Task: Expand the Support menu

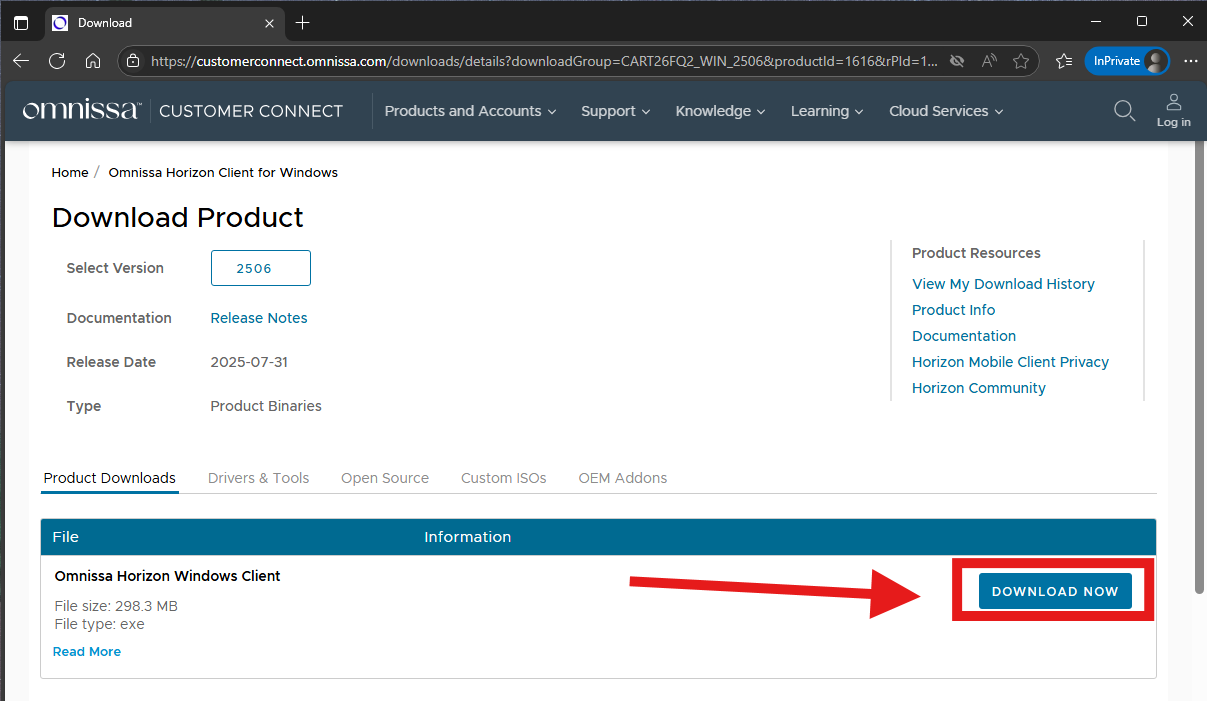Action: [x=616, y=111]
